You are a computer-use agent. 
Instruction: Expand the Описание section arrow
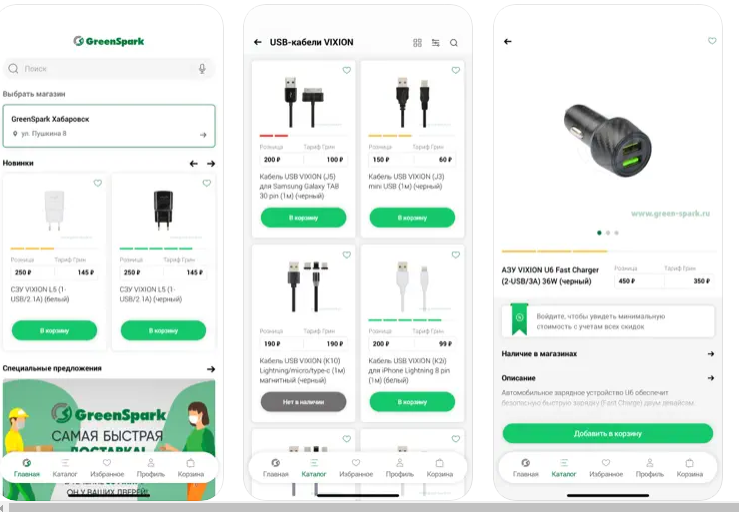(x=711, y=378)
